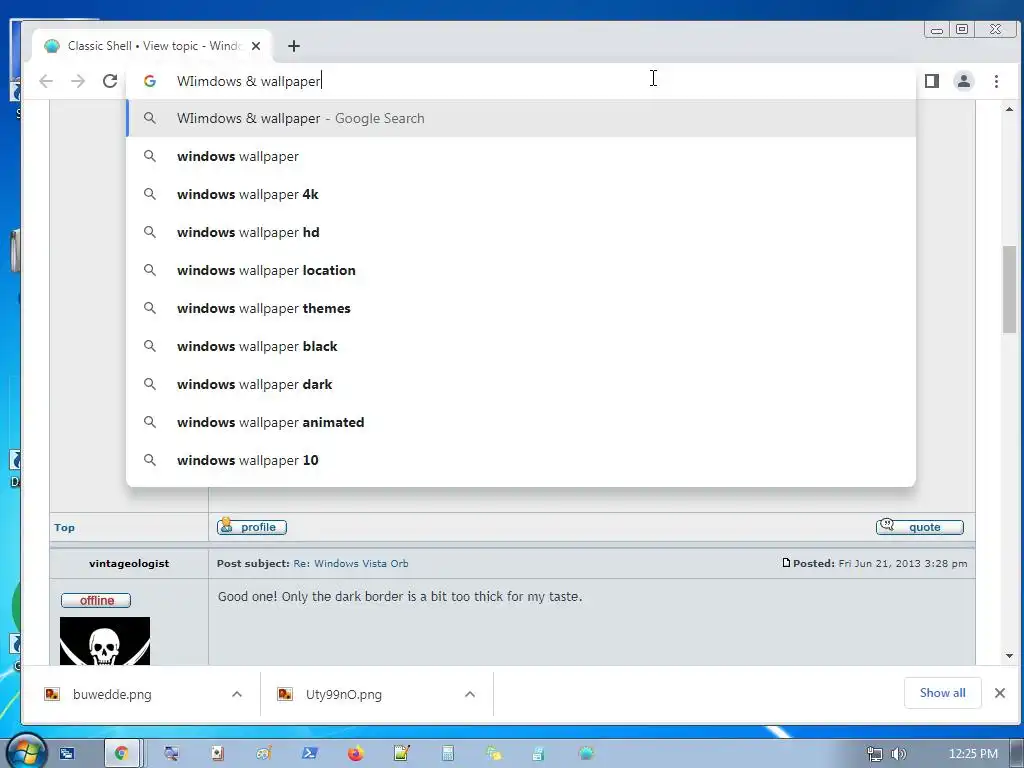Pick 'windows wallpaper black' suggestion
The width and height of the screenshot is (1024, 768).
[521, 345]
